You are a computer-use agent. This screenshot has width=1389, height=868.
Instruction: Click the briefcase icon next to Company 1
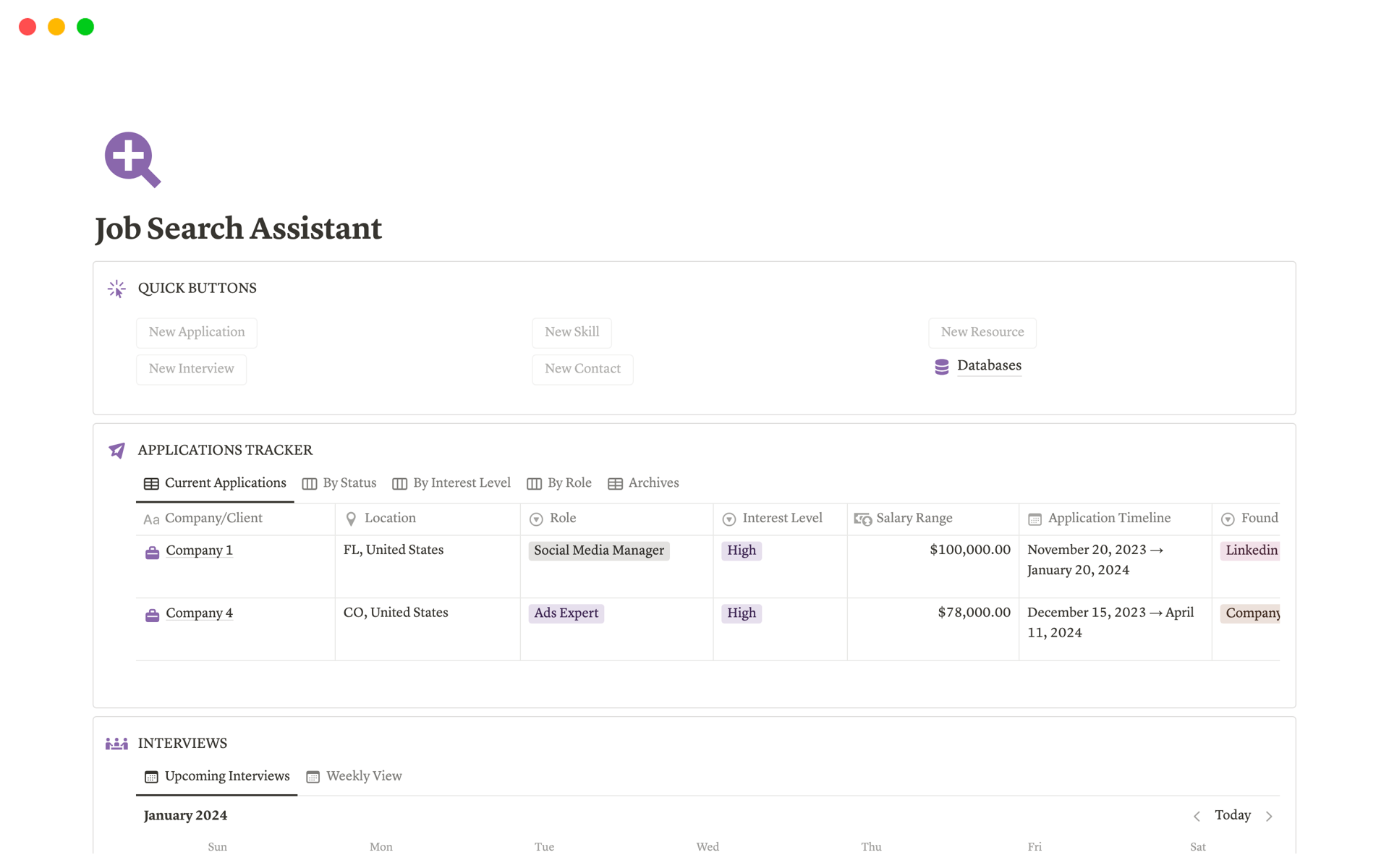(x=151, y=551)
